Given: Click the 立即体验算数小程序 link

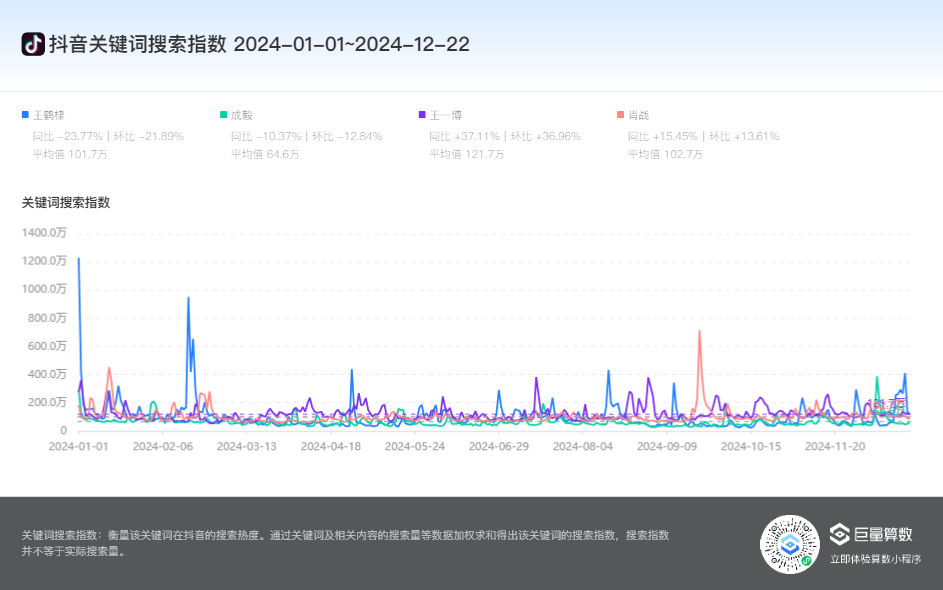Looking at the screenshot, I should [876, 559].
